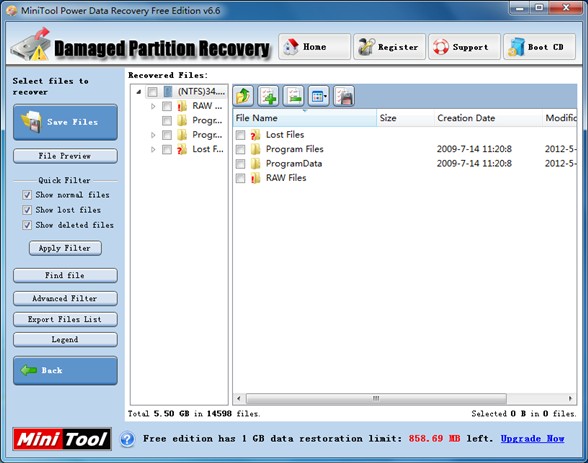Select the (NTFS)34... tree label
The image size is (588, 463).
[x=201, y=91]
